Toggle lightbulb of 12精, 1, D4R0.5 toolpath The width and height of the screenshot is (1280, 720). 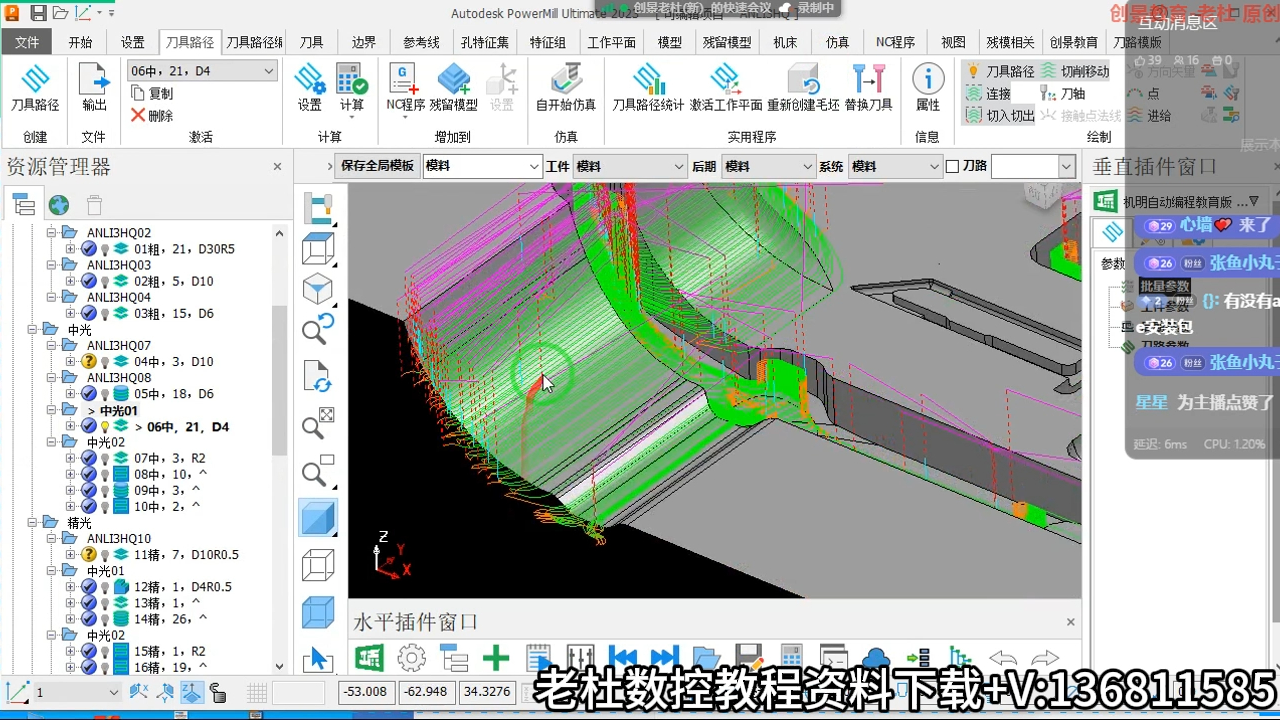[x=105, y=587]
